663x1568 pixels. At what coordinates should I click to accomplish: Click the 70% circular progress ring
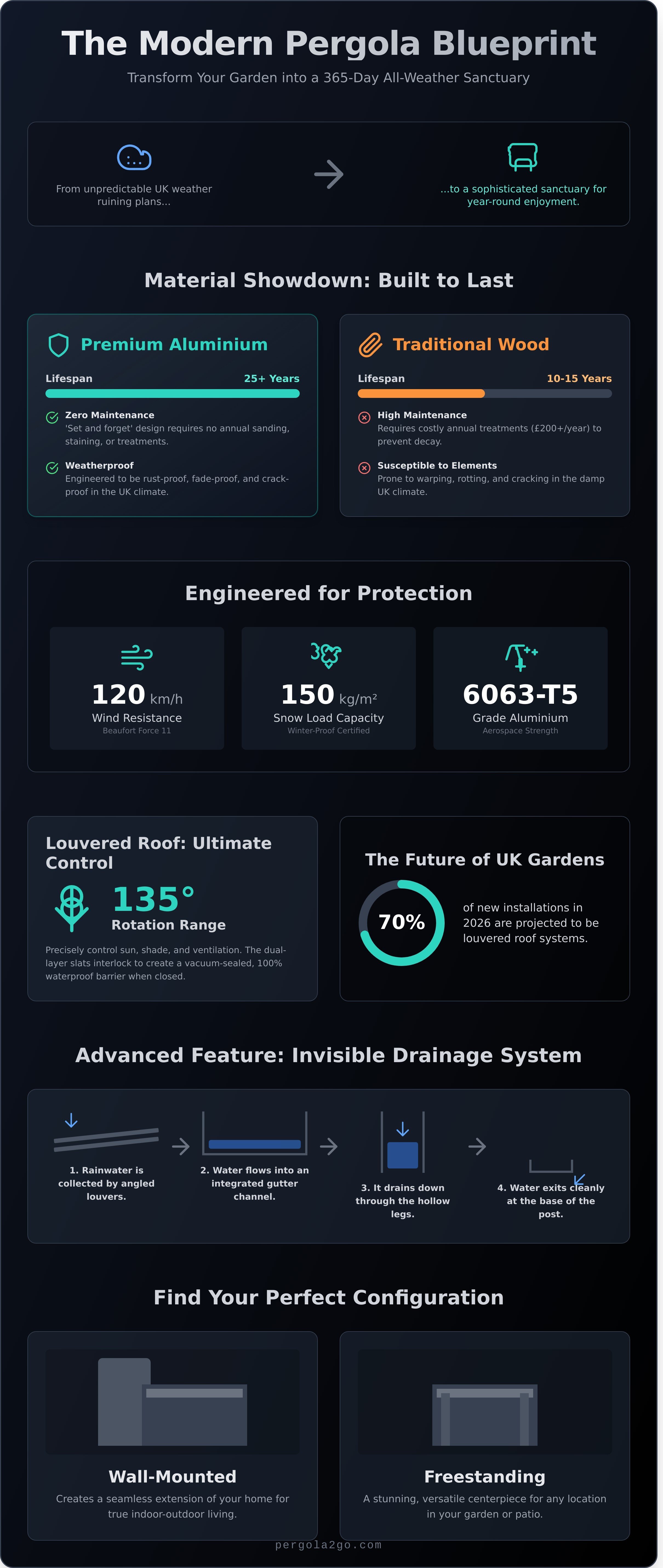(x=402, y=922)
